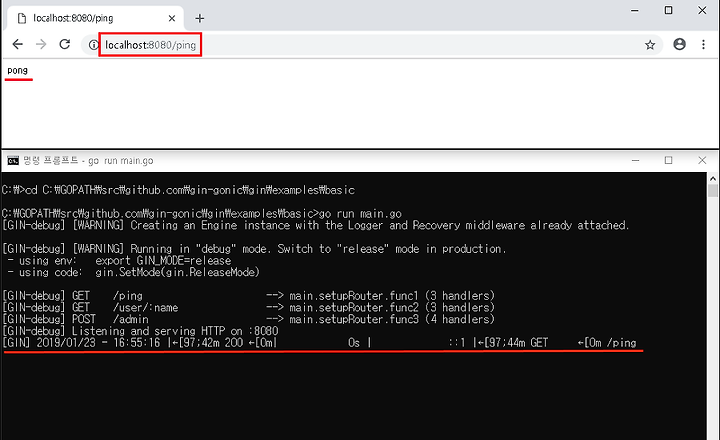The image size is (720, 440).
Task: Minimize the Chrome browser window
Action: tap(635, 10)
